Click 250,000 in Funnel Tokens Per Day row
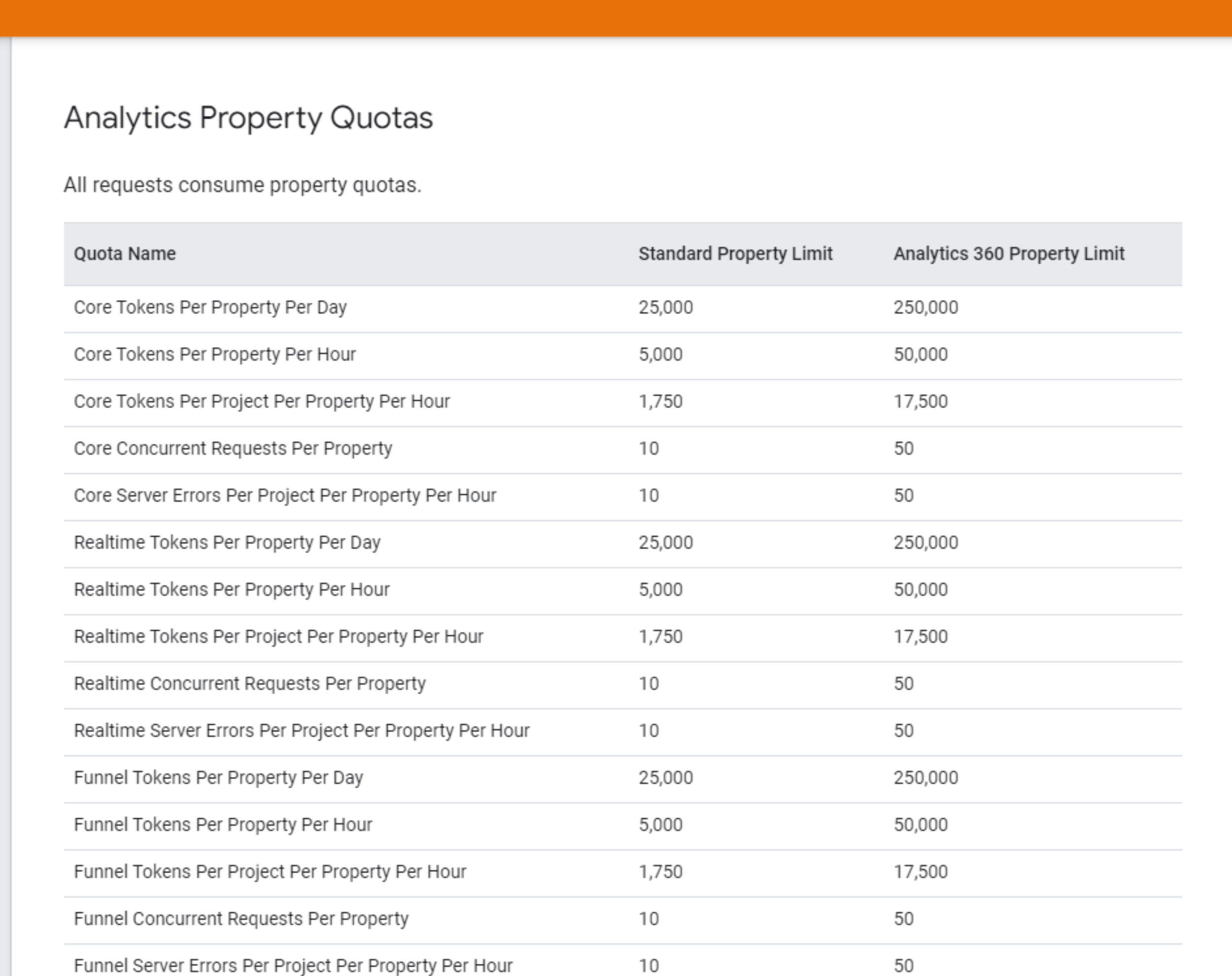Image resolution: width=1232 pixels, height=976 pixels. [926, 778]
